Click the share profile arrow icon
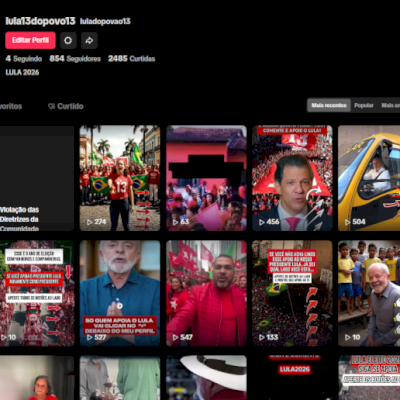The width and height of the screenshot is (400, 400). pos(89,40)
